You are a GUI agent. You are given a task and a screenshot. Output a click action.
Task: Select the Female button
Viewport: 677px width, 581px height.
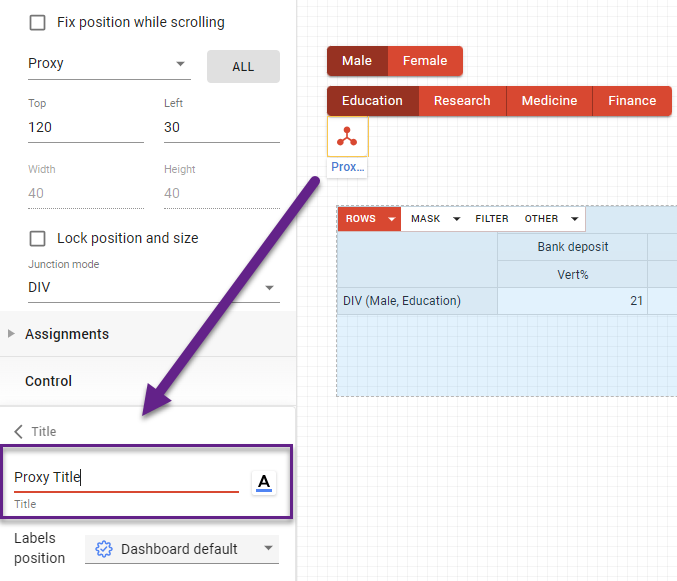point(425,61)
